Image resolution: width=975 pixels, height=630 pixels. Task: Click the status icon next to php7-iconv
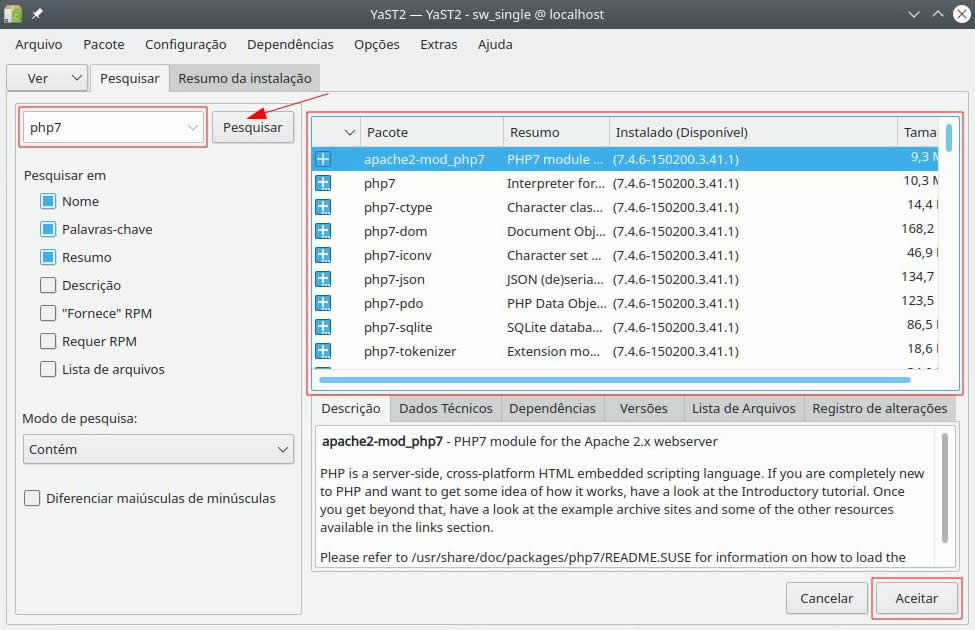pos(323,255)
